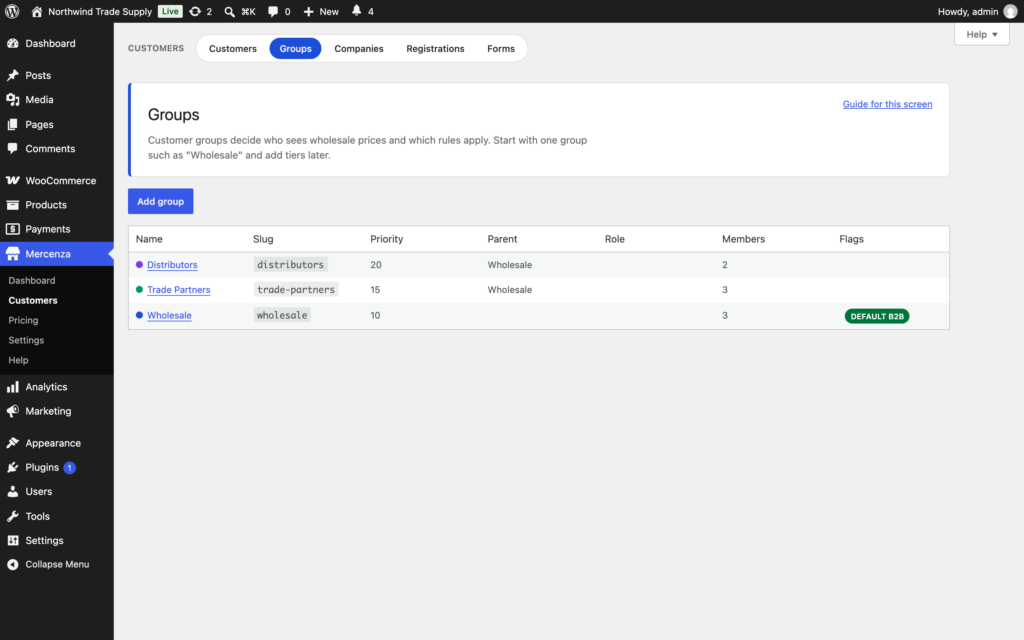This screenshot has width=1024, height=640.
Task: Open the Guide for this screen link
Action: [887, 104]
